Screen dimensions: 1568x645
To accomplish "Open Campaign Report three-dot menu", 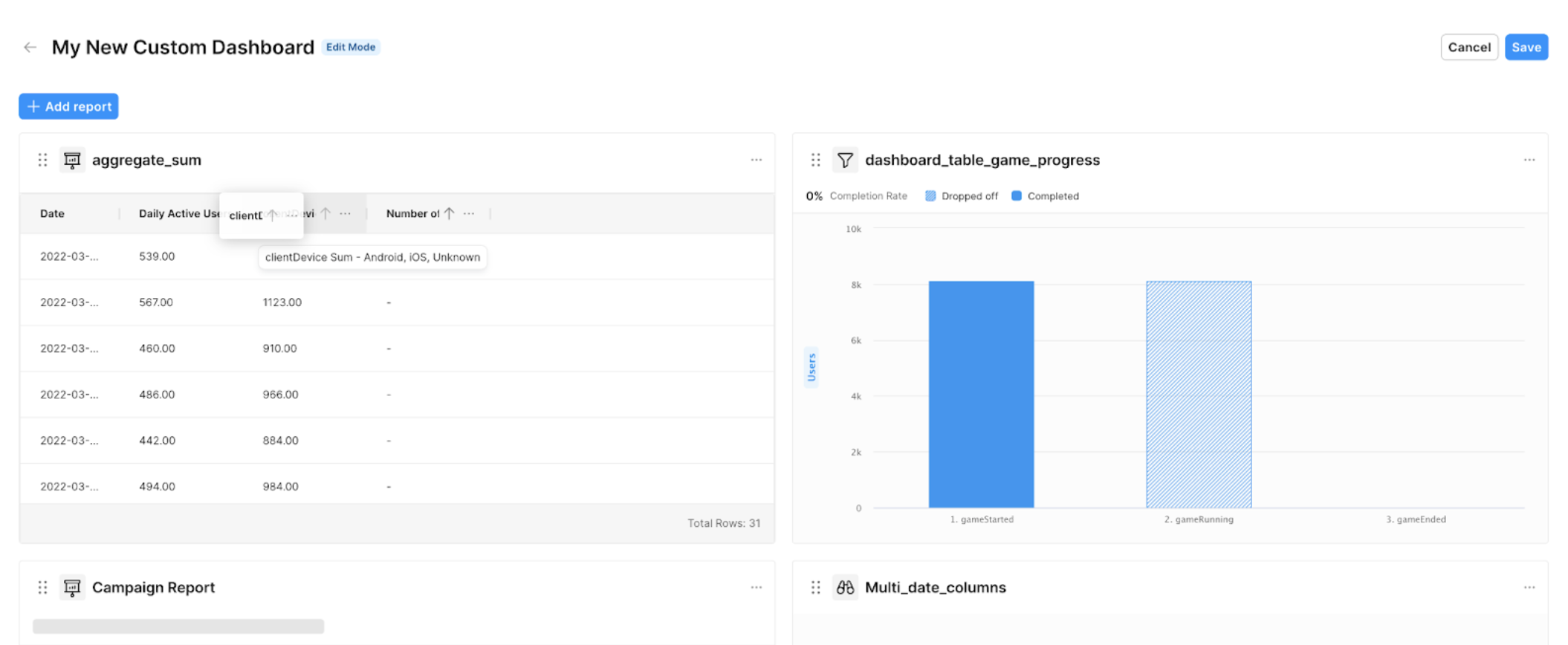I will click(x=756, y=588).
